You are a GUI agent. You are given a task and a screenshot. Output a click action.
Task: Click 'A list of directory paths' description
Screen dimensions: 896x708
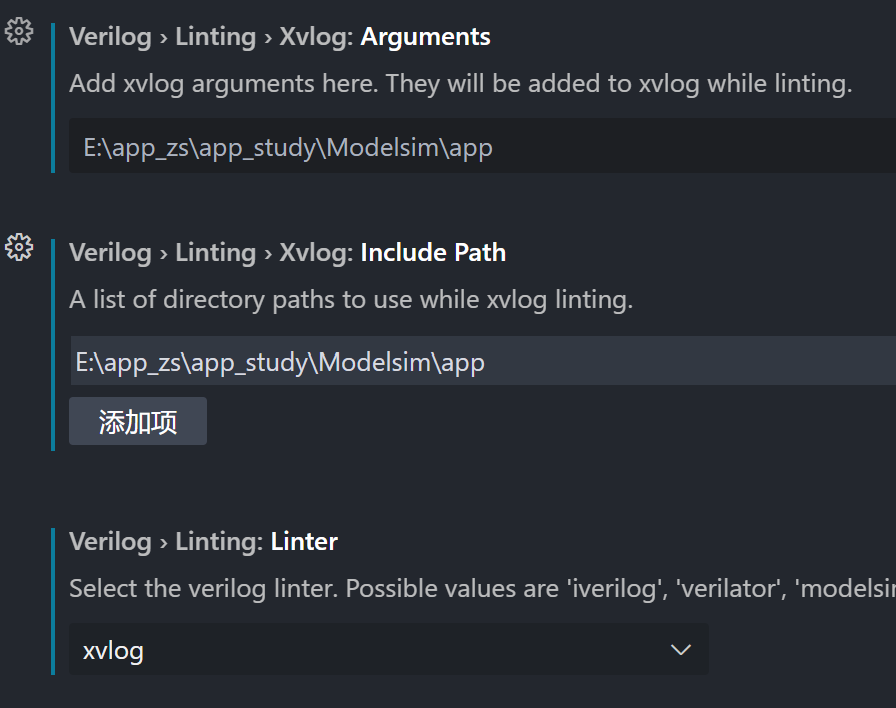[351, 299]
